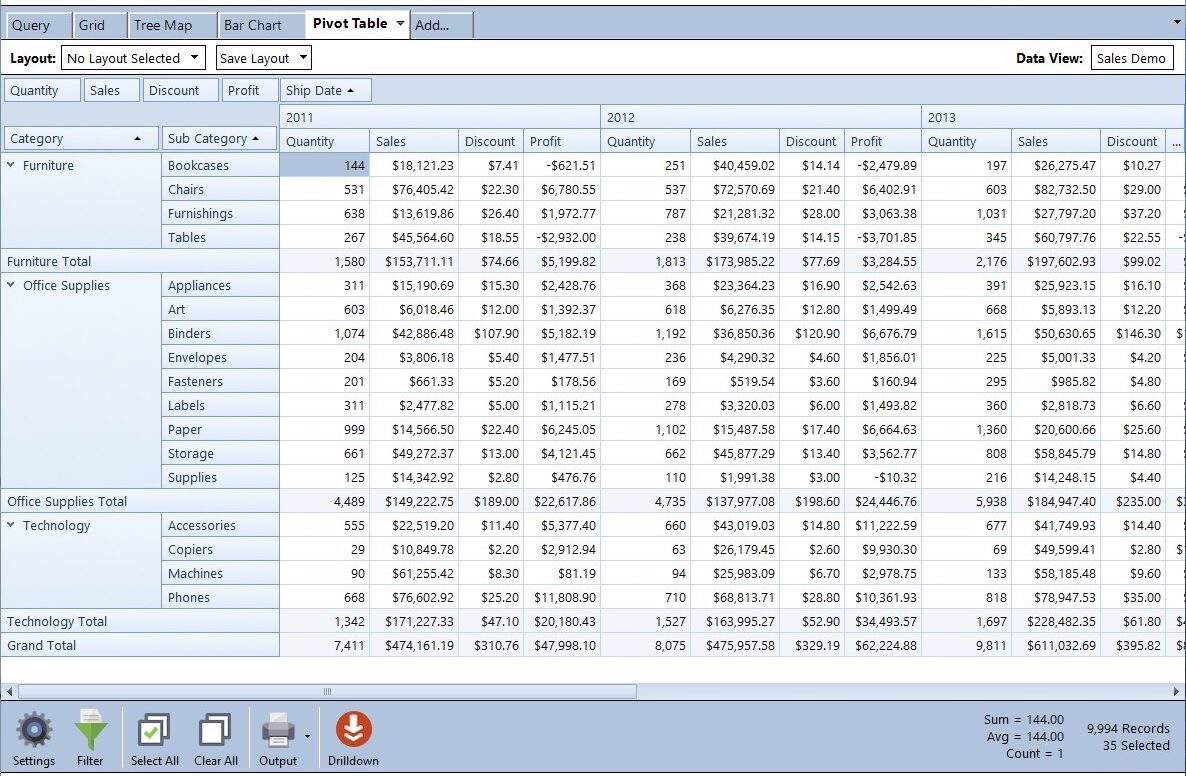Open the Save Layout dropdown
The image size is (1186, 776).
click(x=264, y=58)
